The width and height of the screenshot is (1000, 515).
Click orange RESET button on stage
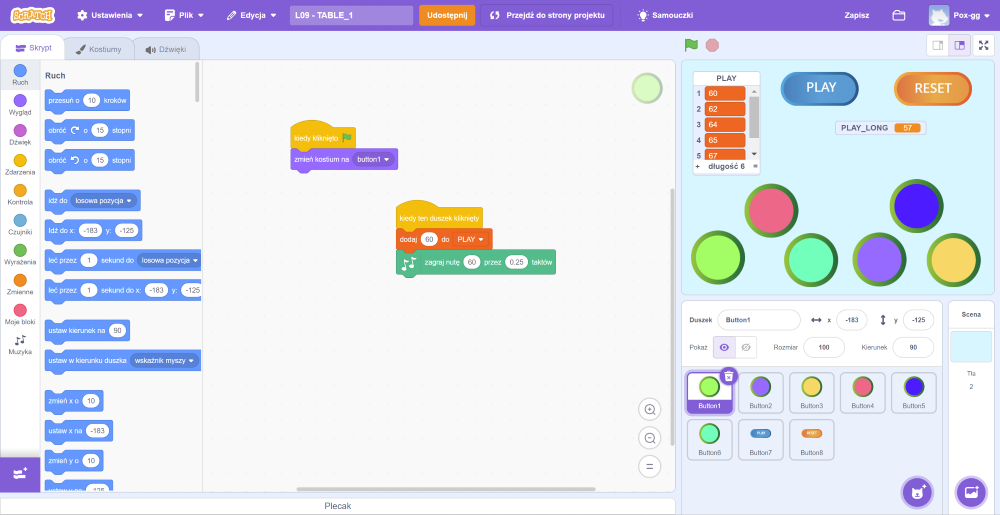[932, 89]
